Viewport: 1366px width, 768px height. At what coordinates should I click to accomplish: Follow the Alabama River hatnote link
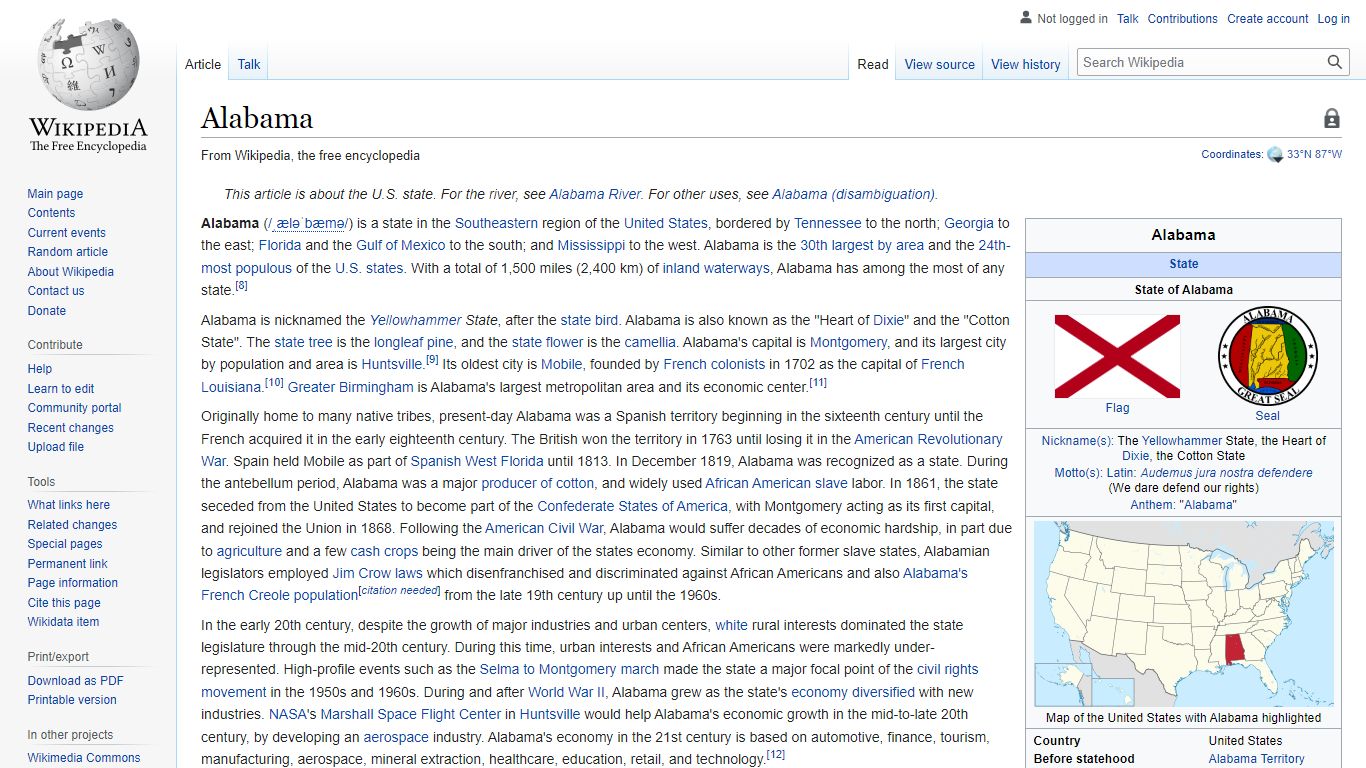click(595, 195)
